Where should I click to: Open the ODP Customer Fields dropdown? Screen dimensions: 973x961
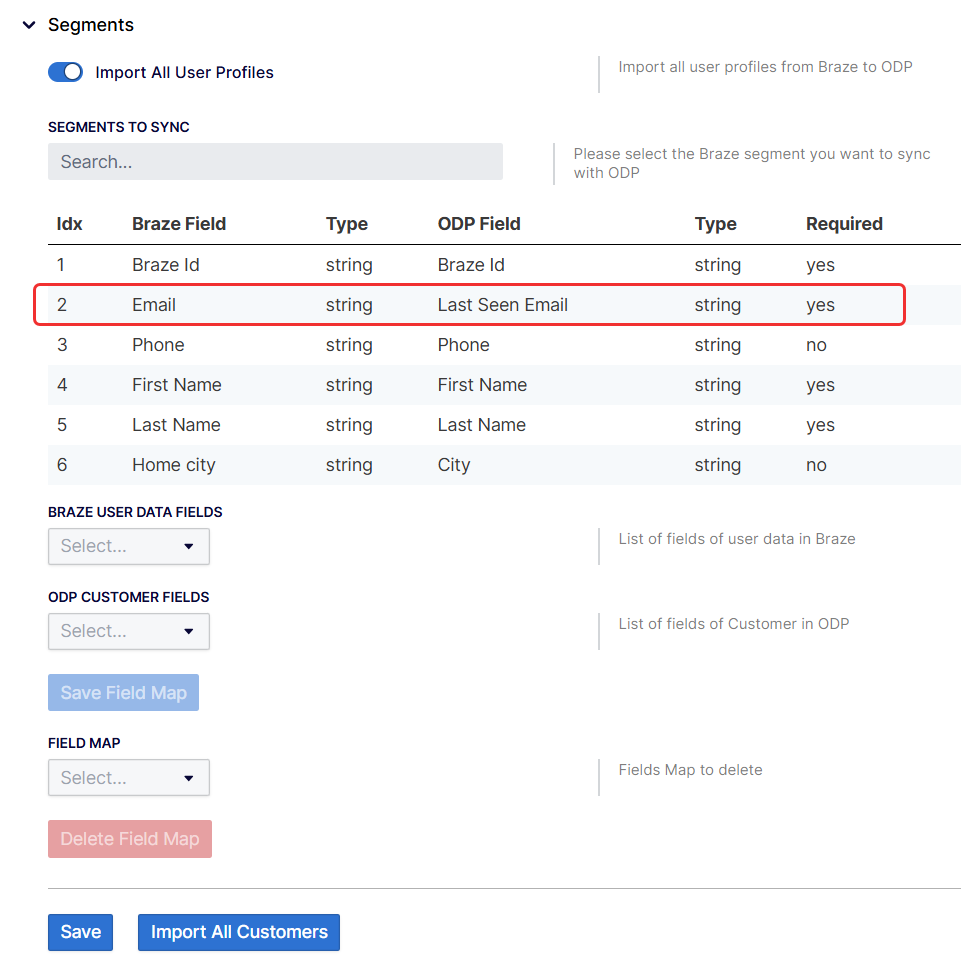click(x=128, y=631)
